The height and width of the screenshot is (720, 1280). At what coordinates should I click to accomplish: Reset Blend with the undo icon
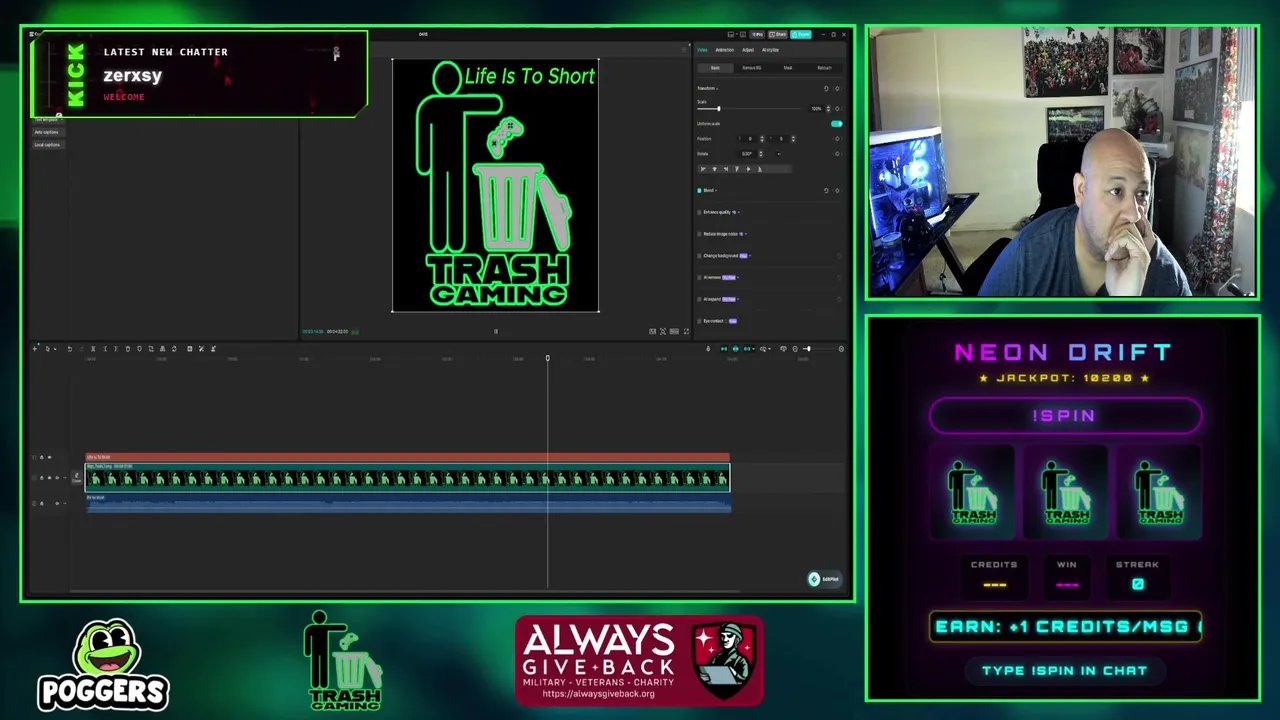click(826, 190)
